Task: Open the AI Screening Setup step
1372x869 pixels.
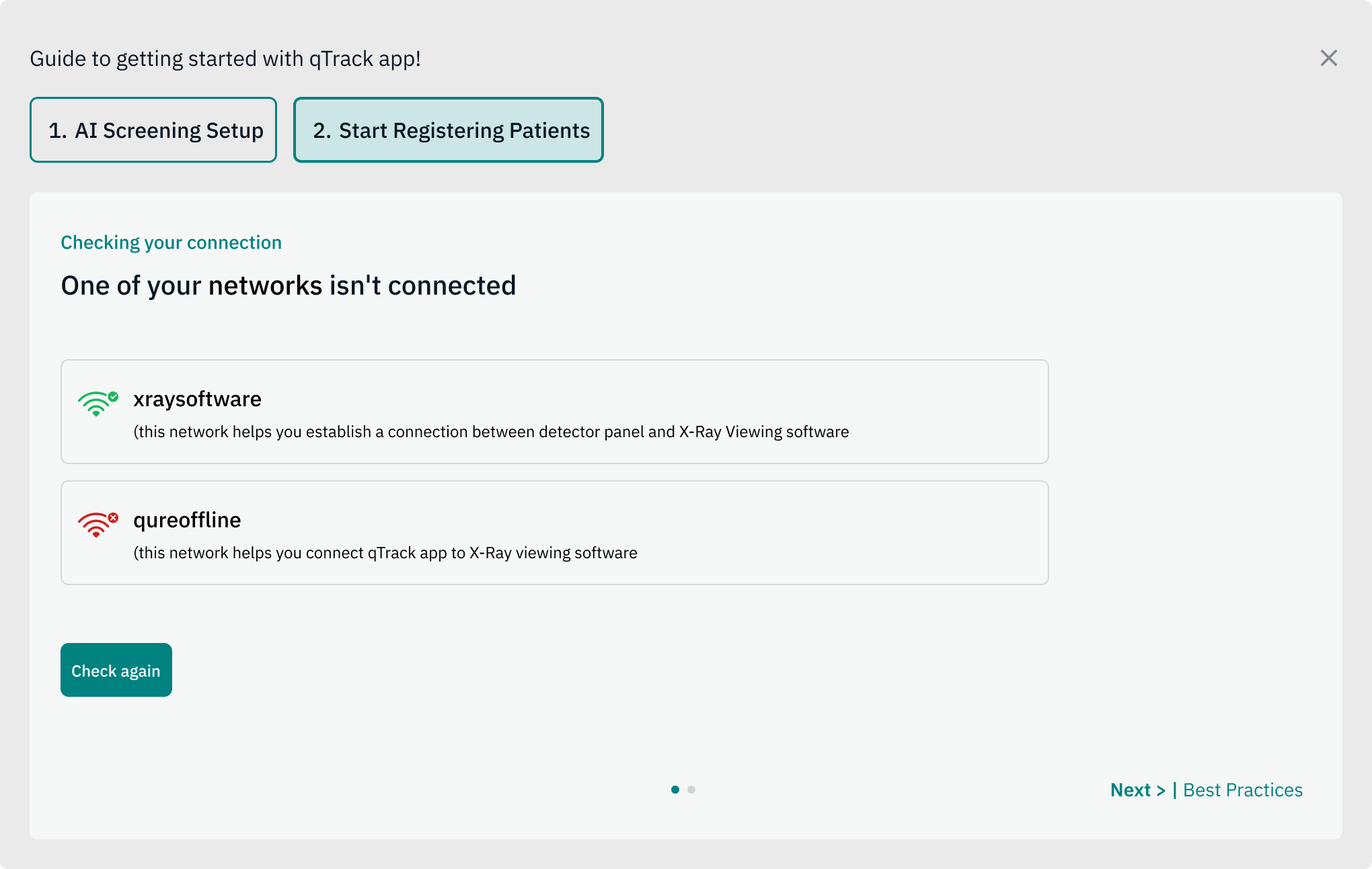Action: [x=153, y=130]
